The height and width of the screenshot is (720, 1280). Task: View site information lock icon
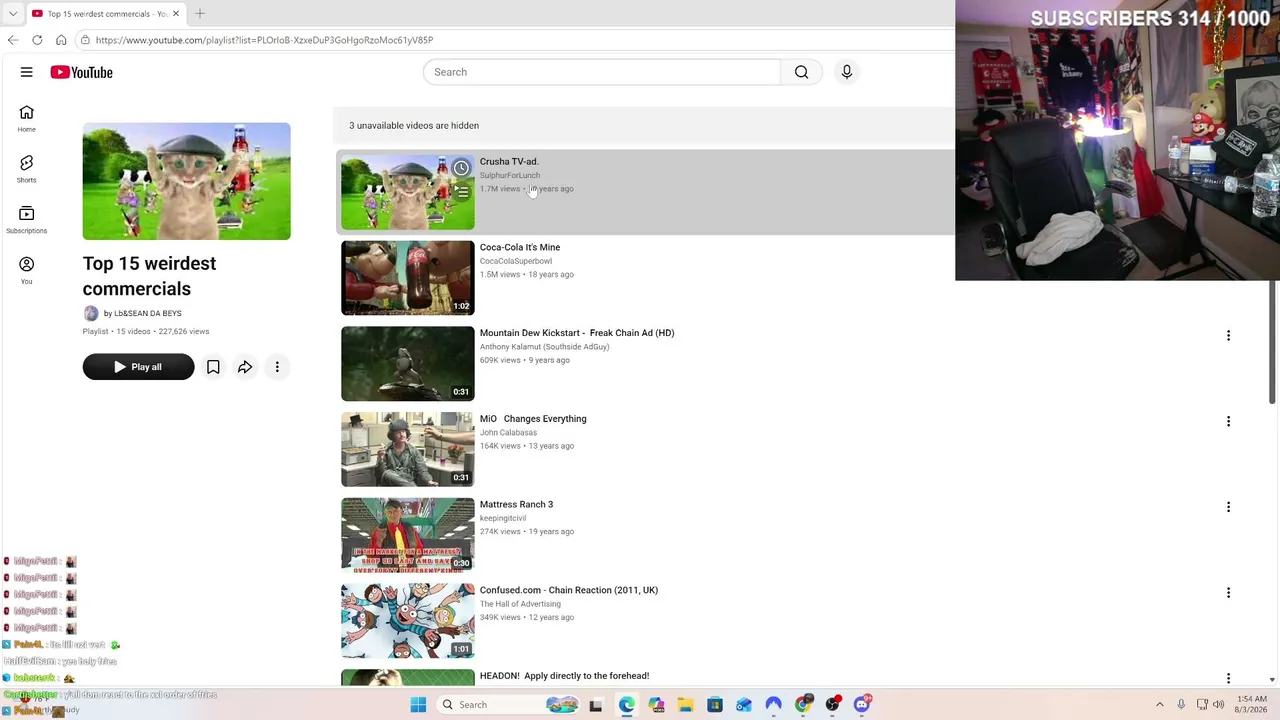tap(86, 40)
